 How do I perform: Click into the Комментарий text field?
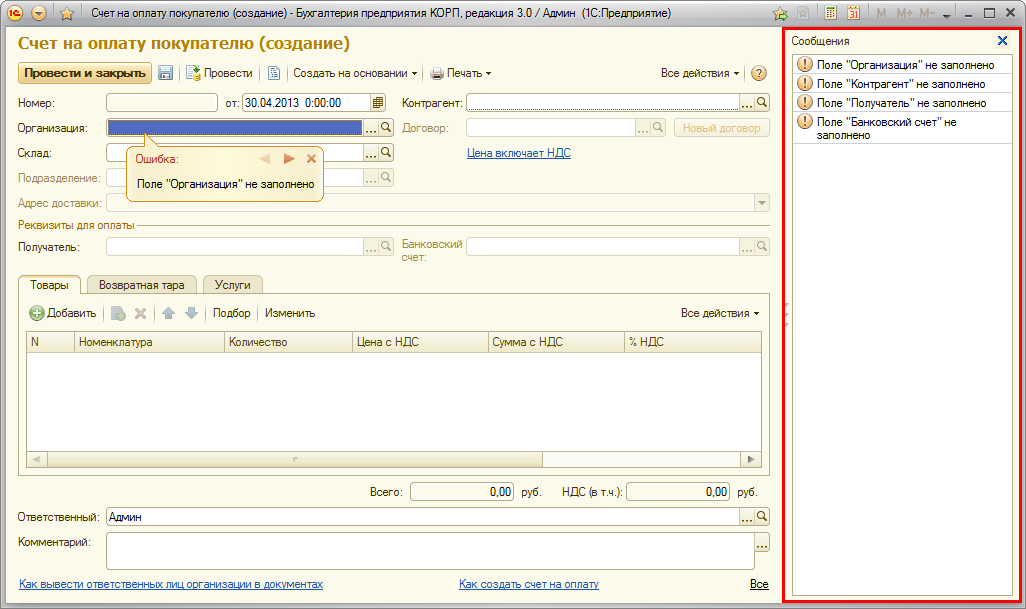tap(429, 550)
